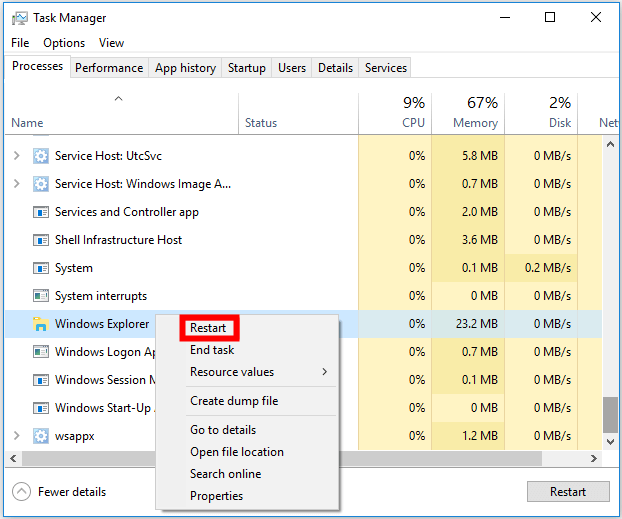The height and width of the screenshot is (519, 622).
Task: Expand the wsappx process group
Action: tap(16, 436)
